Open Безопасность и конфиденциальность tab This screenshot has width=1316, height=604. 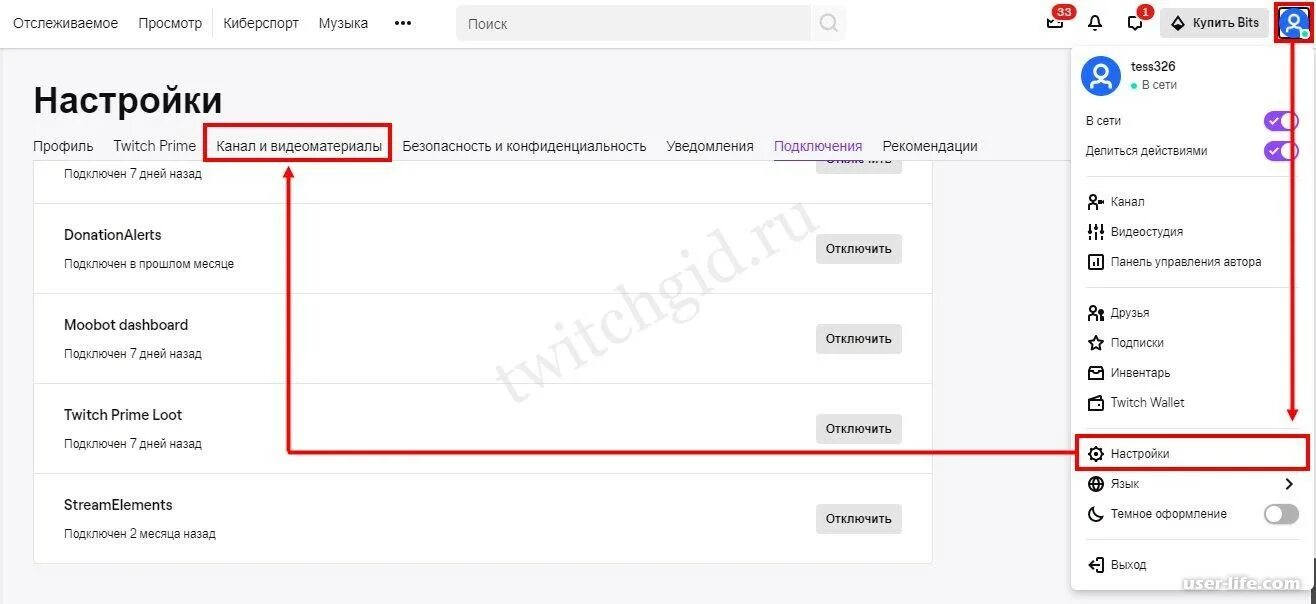tap(524, 146)
